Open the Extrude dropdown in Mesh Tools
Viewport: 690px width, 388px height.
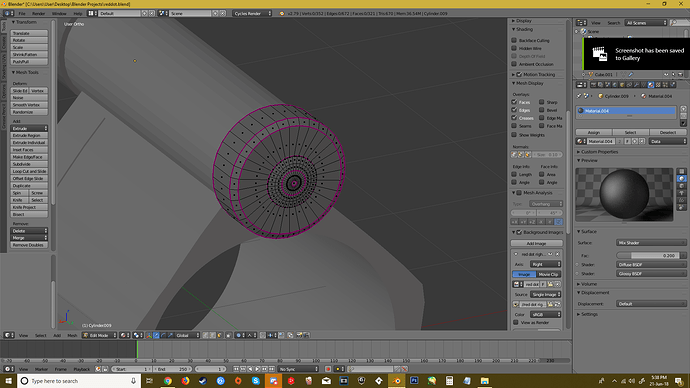(29, 128)
